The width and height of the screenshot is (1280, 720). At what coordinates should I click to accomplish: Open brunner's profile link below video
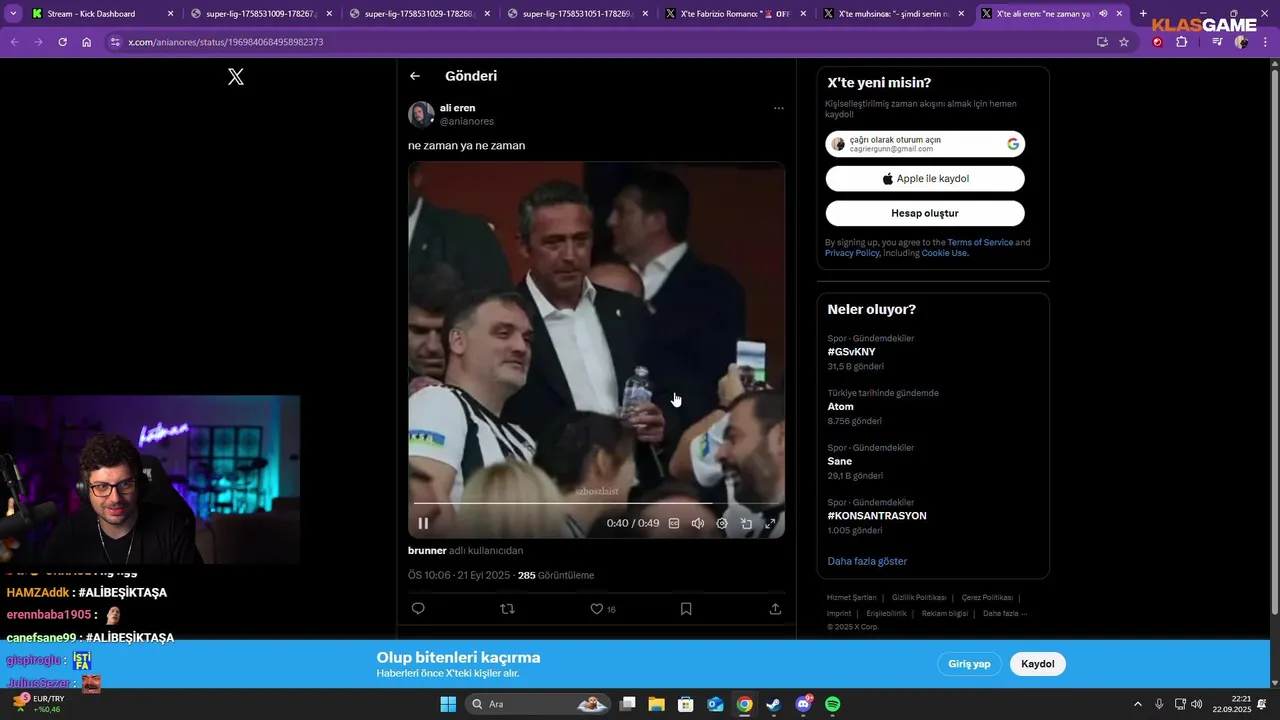tap(427, 550)
